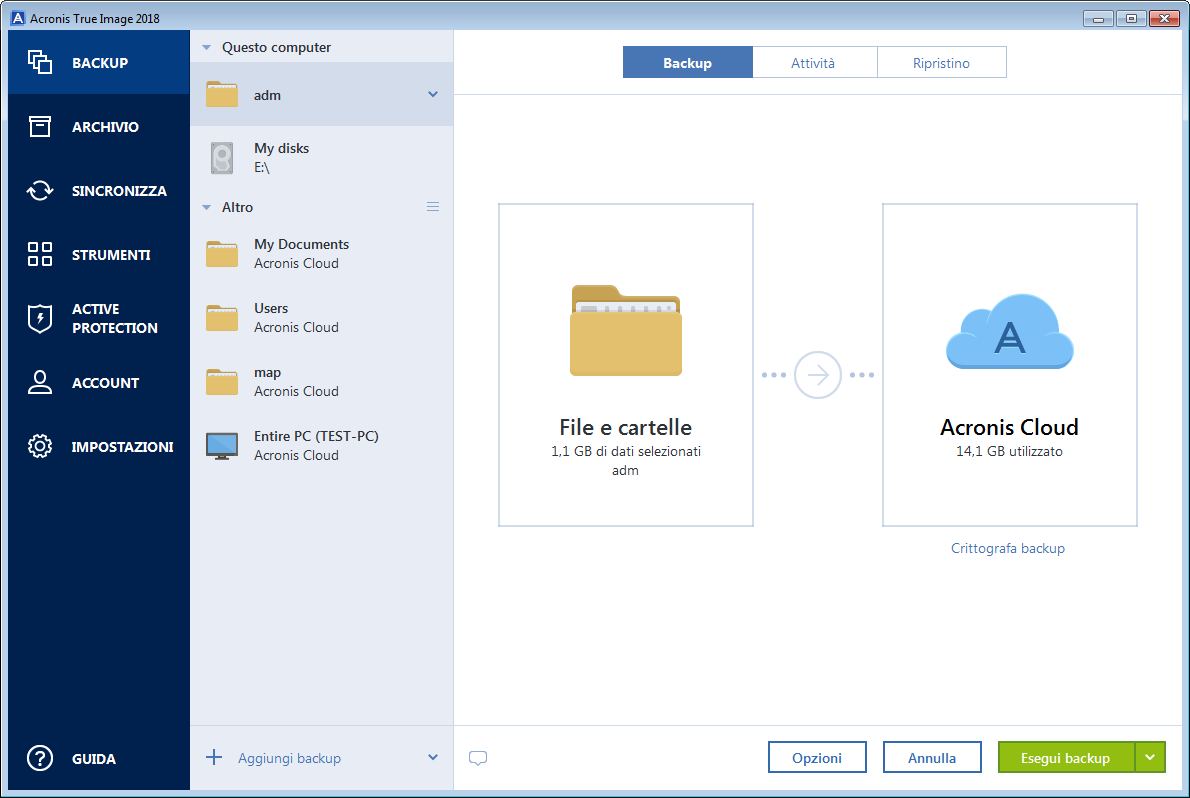Click the ACCOUNT label
Image resolution: width=1190 pixels, height=798 pixels.
click(105, 383)
